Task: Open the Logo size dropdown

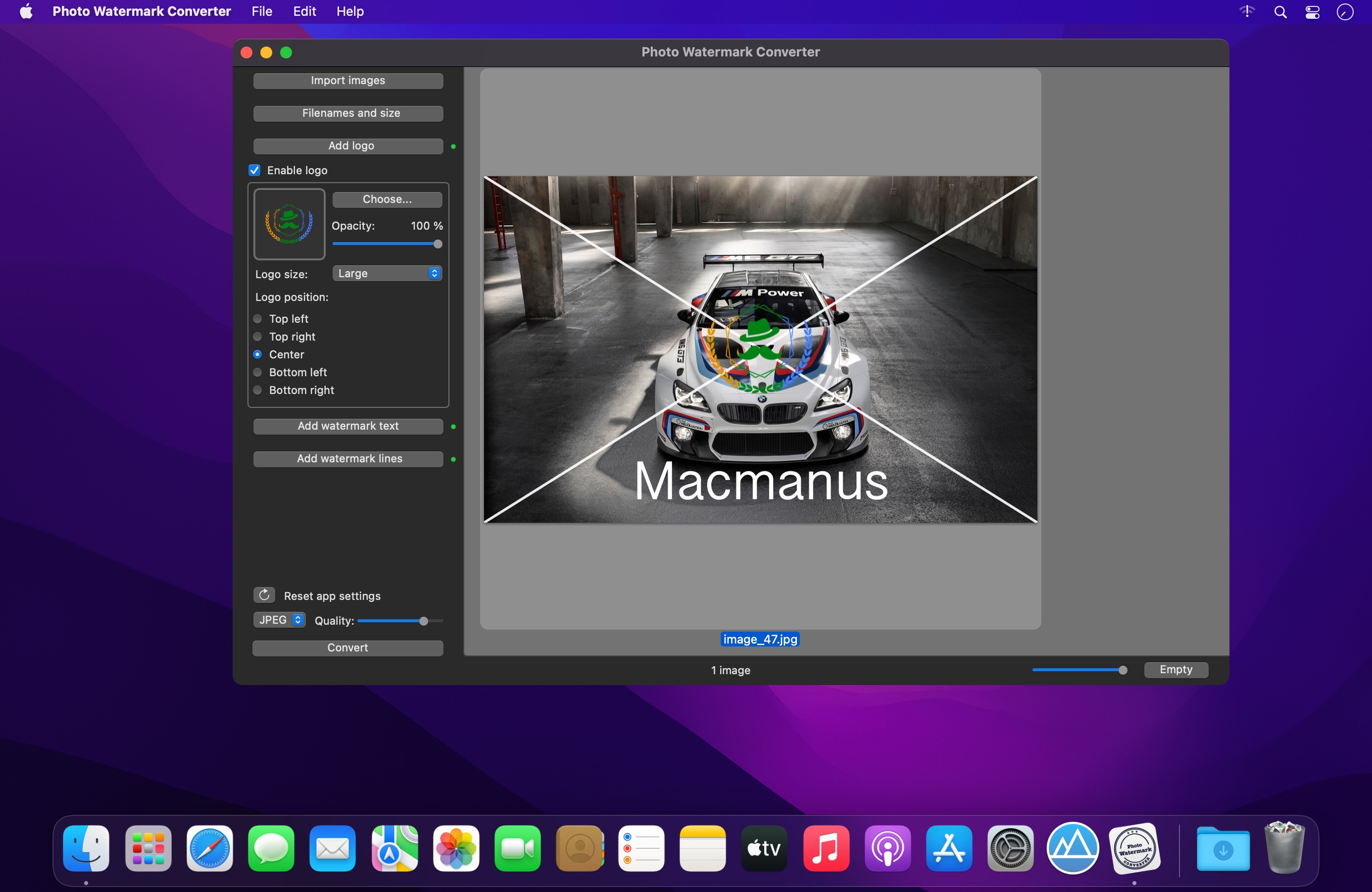Action: pos(387,273)
